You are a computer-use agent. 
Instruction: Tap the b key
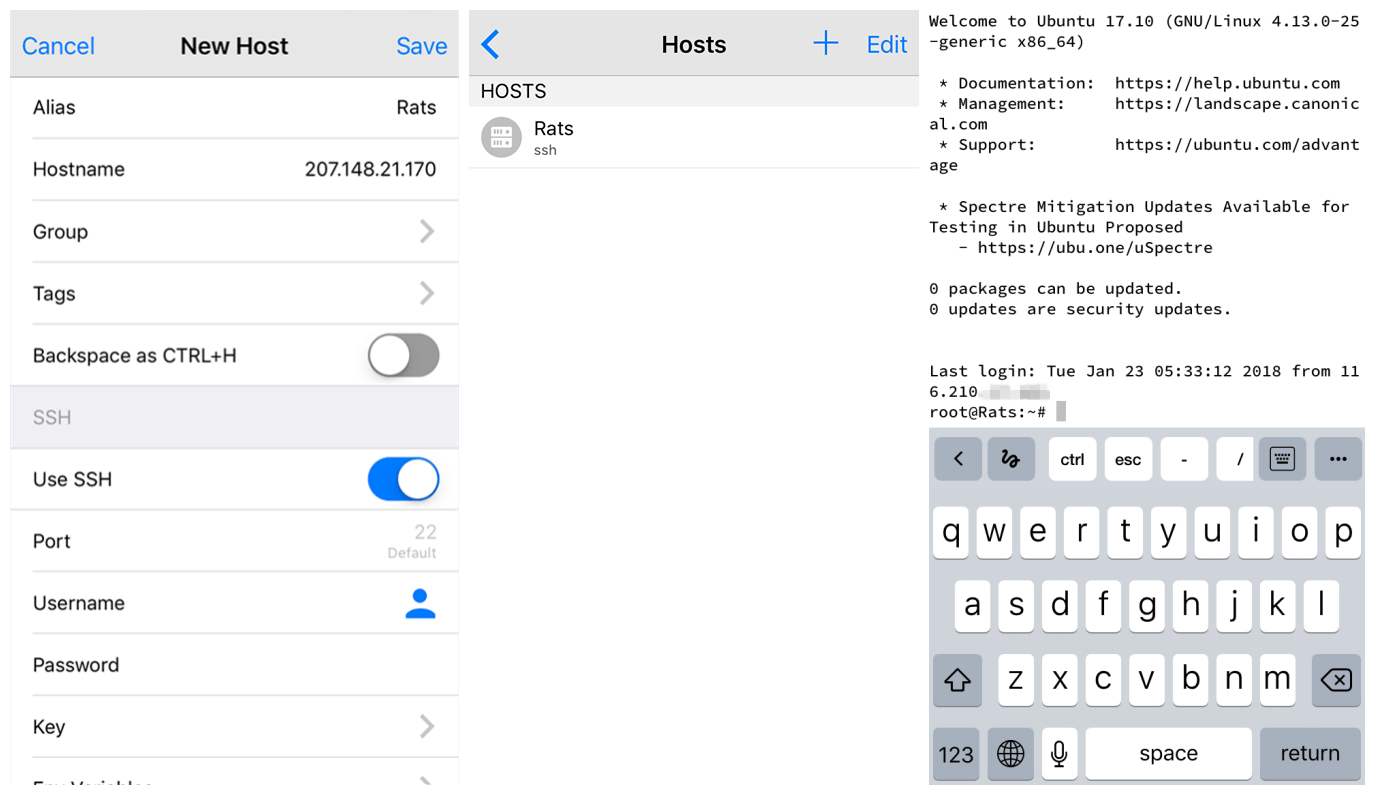coord(1190,680)
